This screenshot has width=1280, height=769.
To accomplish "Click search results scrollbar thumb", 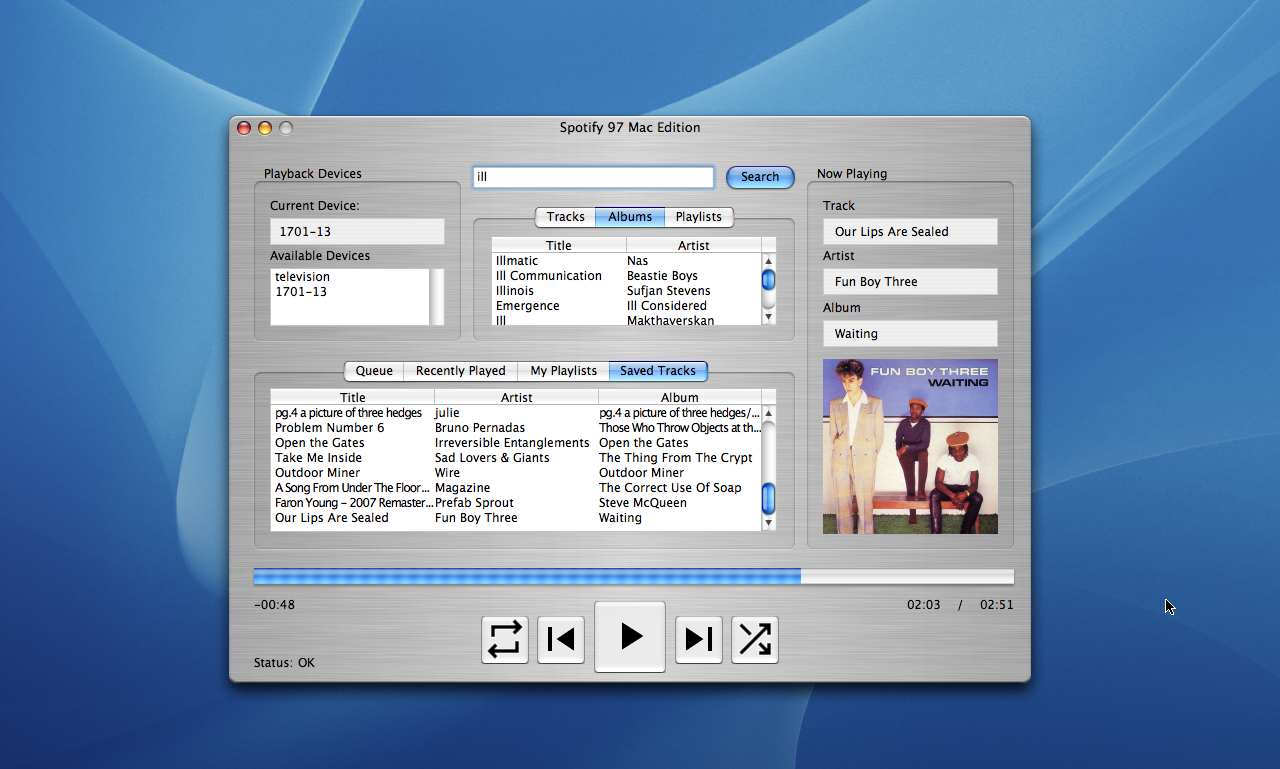I will [769, 280].
